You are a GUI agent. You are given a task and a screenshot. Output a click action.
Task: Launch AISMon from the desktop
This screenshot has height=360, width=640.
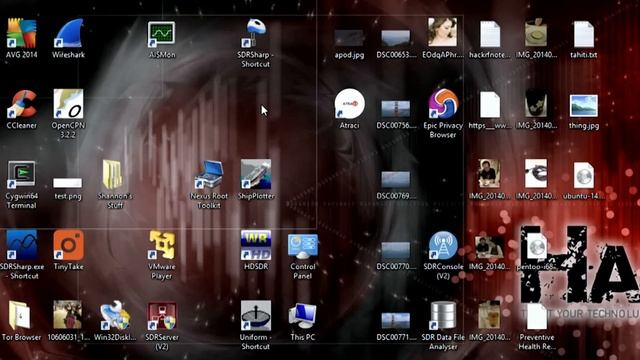tap(162, 33)
